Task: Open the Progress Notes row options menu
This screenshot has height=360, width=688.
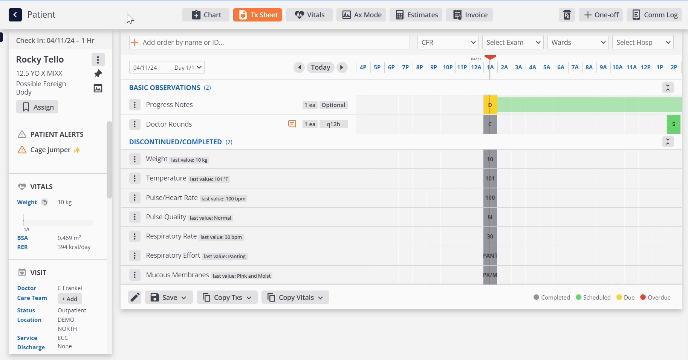Action: 134,105
